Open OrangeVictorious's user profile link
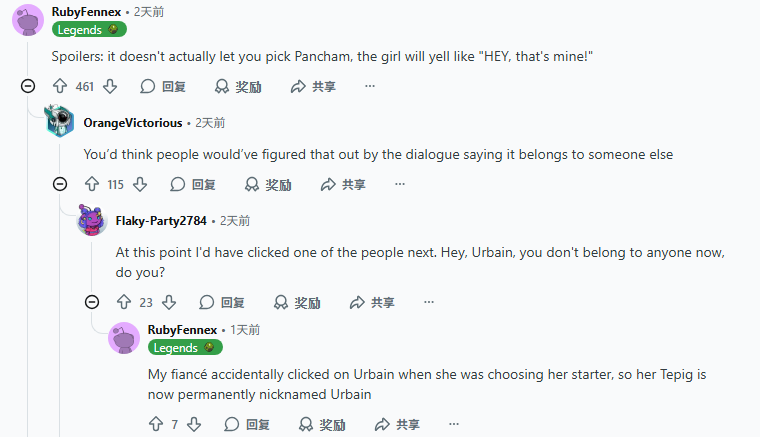Image resolution: width=760 pixels, height=437 pixels. point(133,123)
